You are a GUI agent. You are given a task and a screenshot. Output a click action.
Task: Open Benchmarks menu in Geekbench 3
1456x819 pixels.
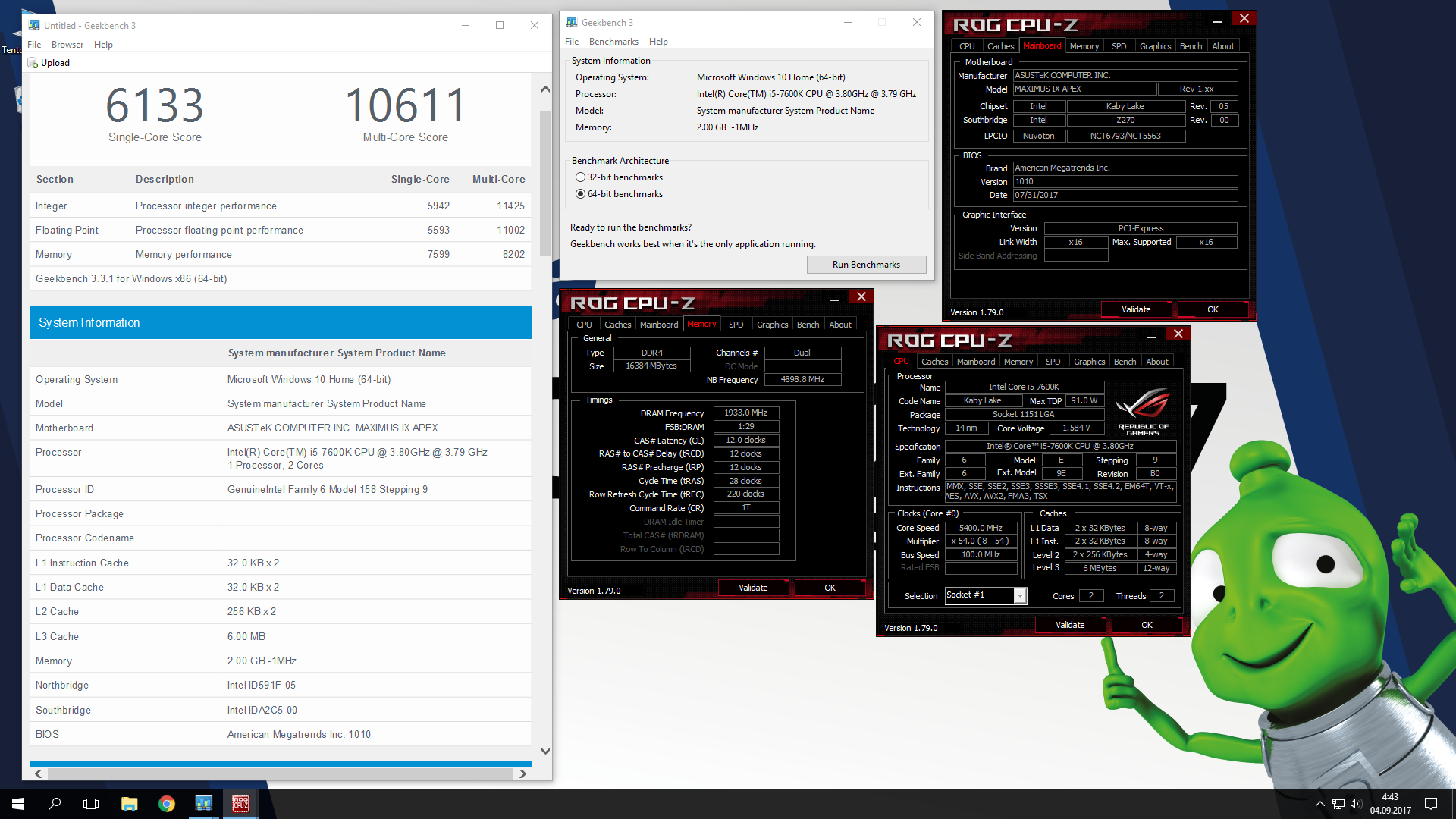point(613,42)
